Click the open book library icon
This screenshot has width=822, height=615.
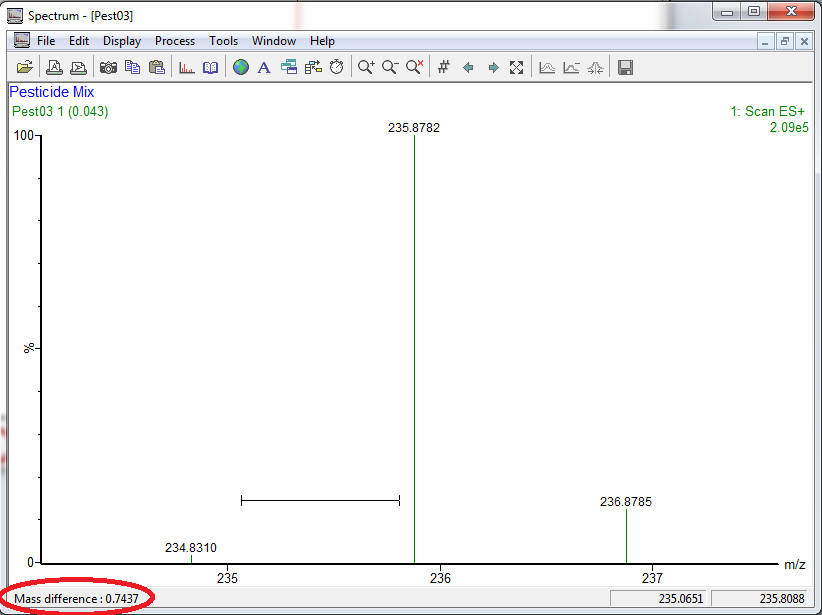(211, 68)
